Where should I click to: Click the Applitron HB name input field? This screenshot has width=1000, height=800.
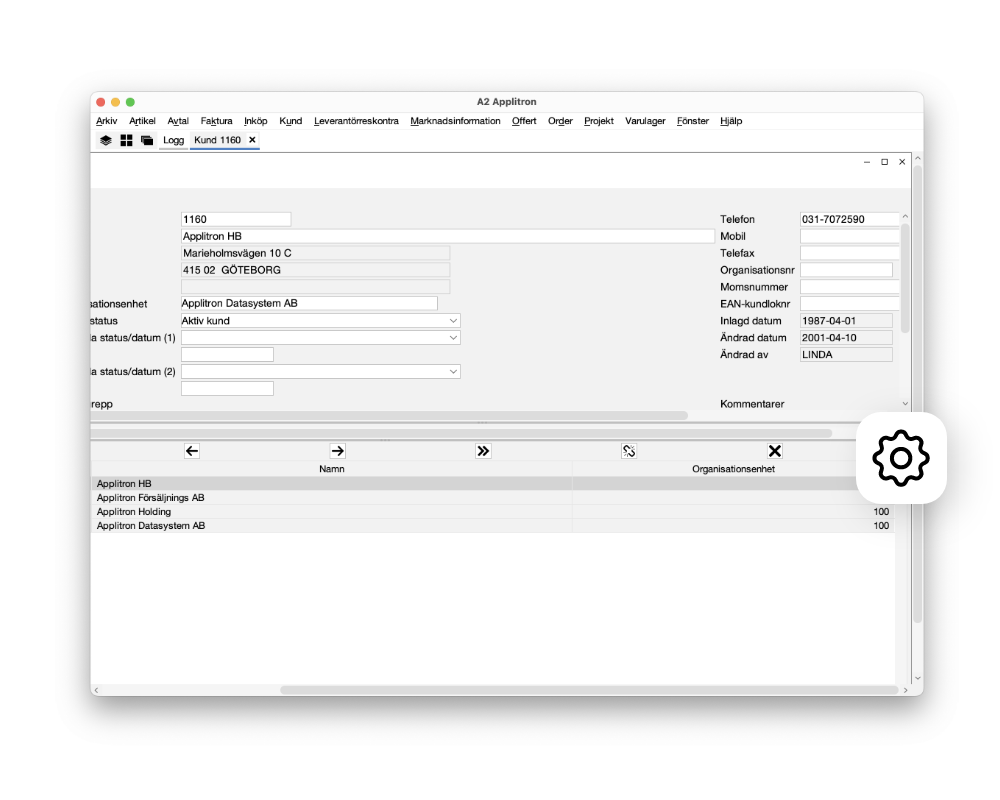448,236
